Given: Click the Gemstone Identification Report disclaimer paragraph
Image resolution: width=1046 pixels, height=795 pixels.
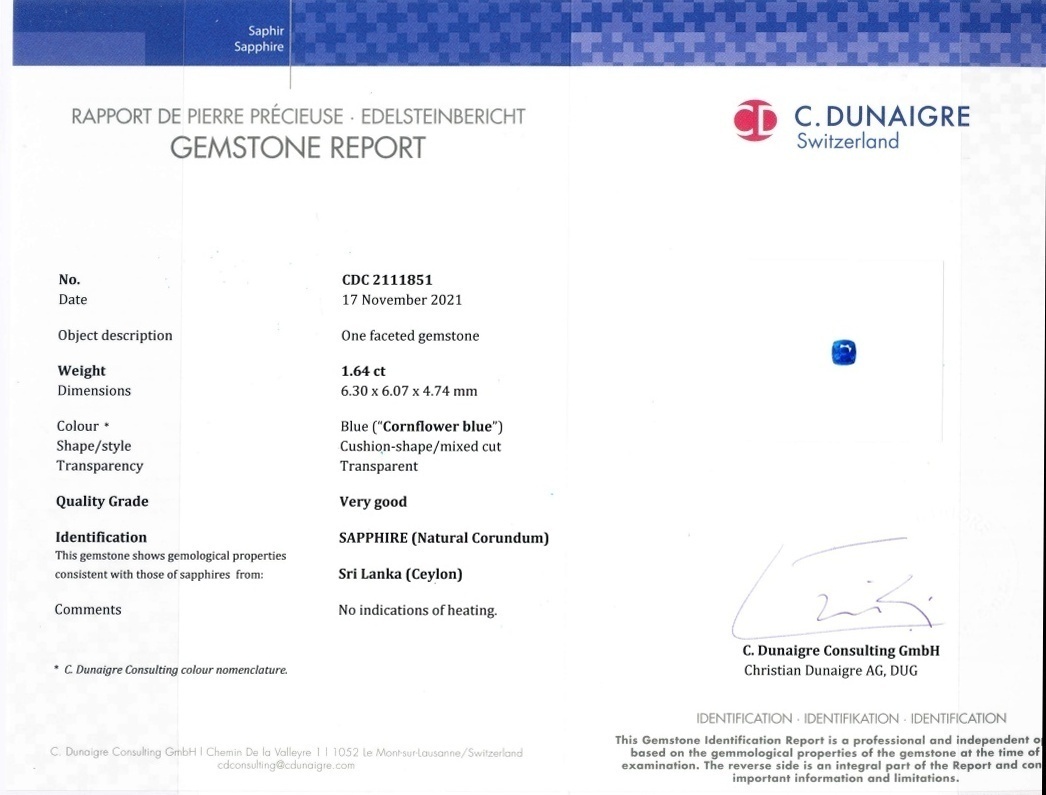Looking at the screenshot, I should pyautogui.click(x=830, y=759).
